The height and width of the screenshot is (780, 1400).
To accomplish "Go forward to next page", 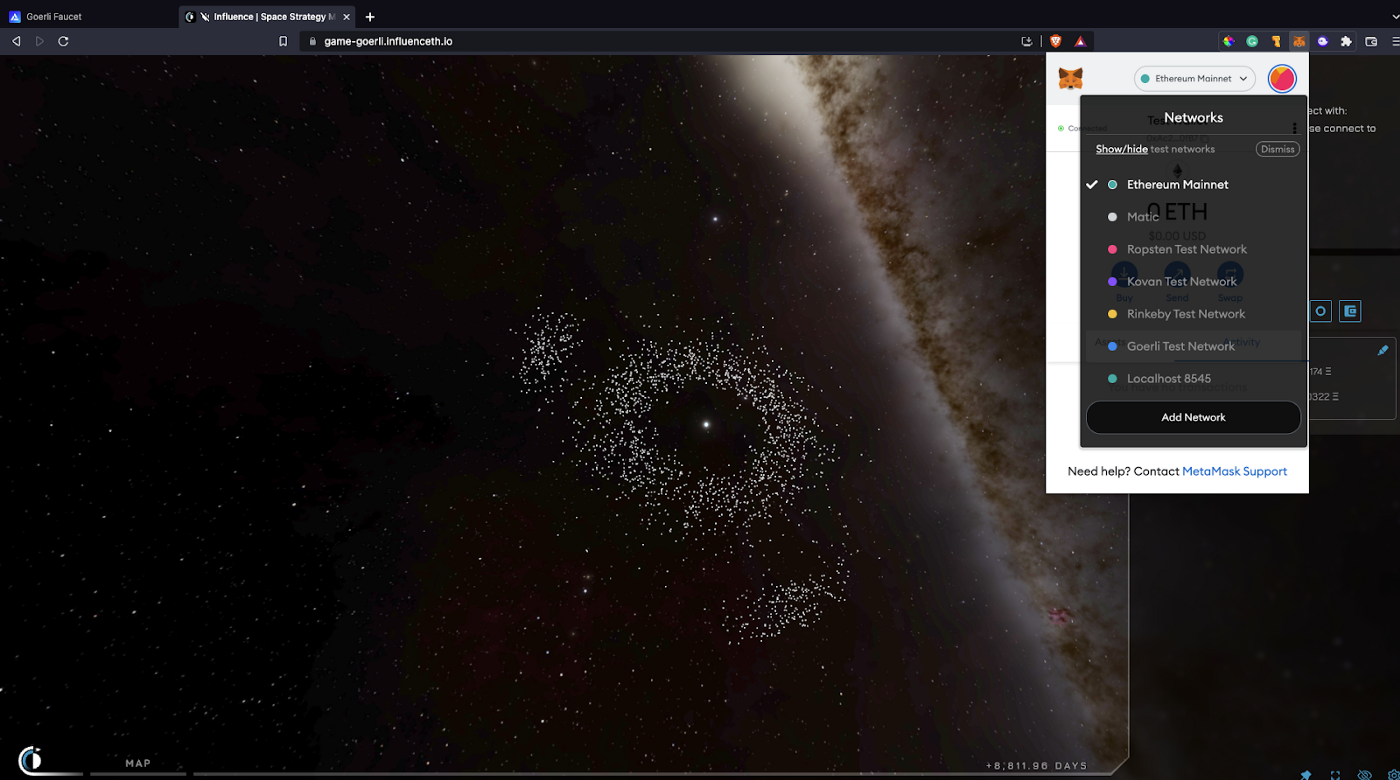I will click(x=39, y=41).
